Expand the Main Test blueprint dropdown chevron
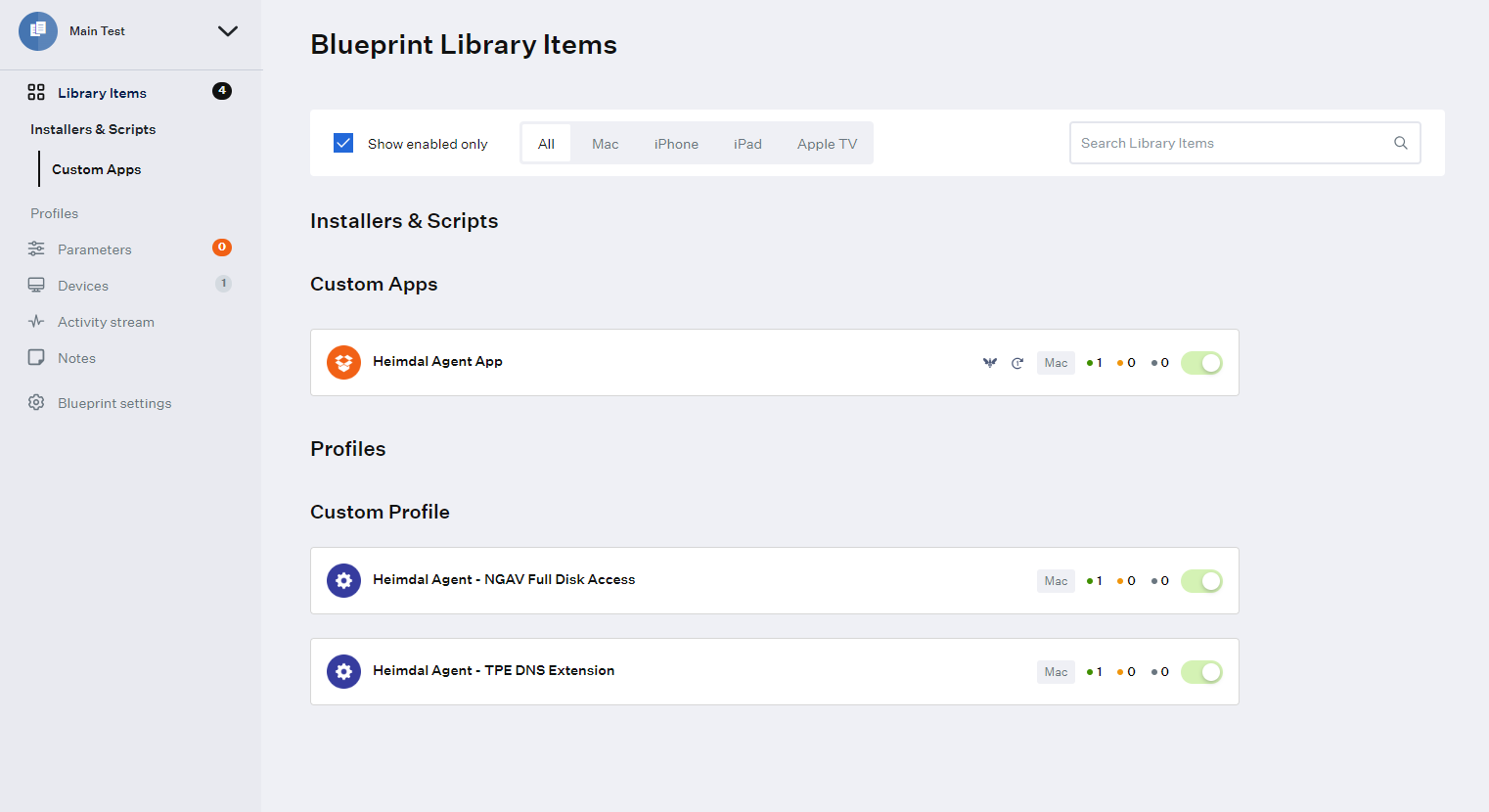 click(x=228, y=31)
